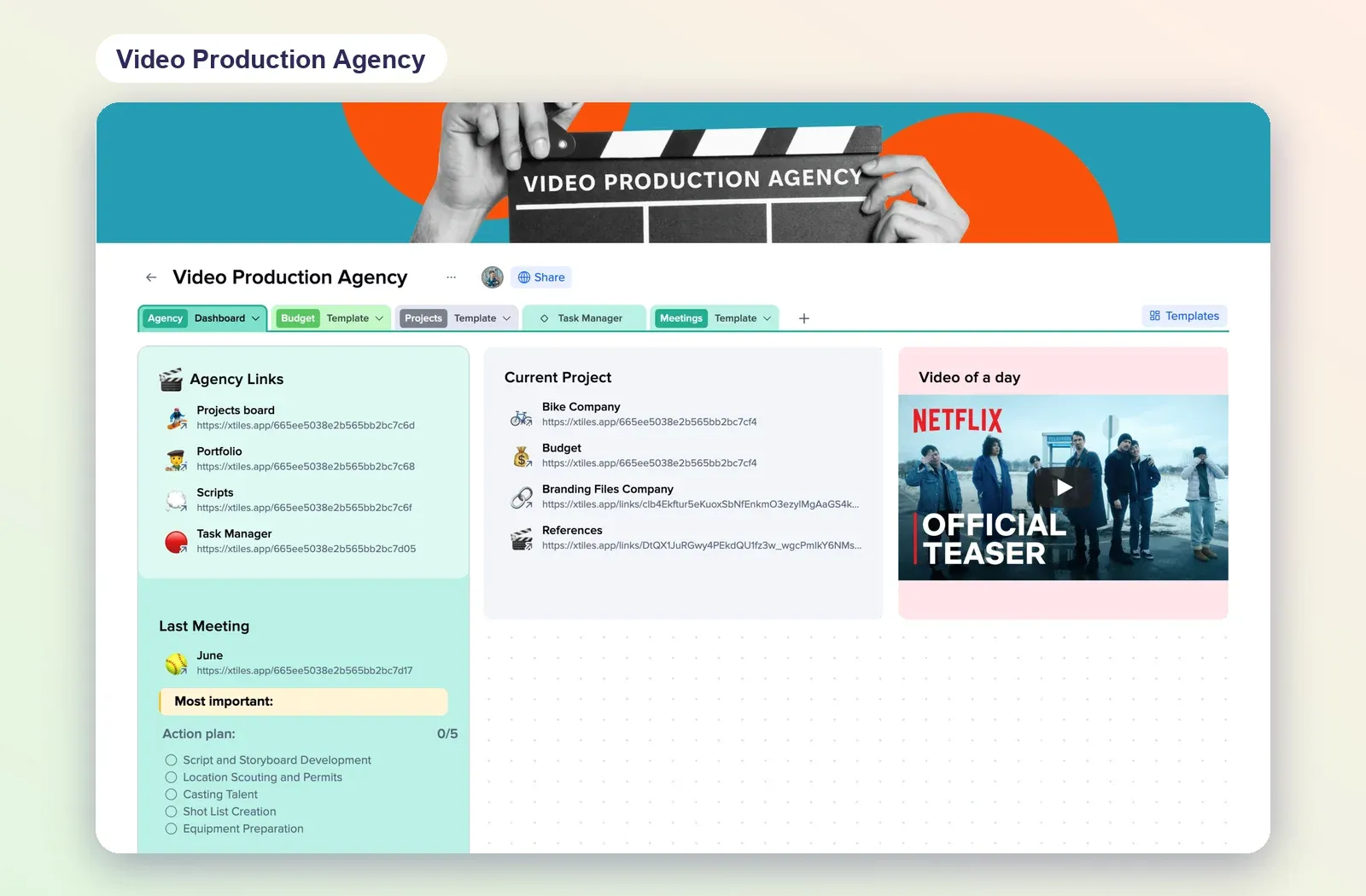This screenshot has width=1366, height=896.
Task: Click the Portfolio person icon
Action: point(177,460)
